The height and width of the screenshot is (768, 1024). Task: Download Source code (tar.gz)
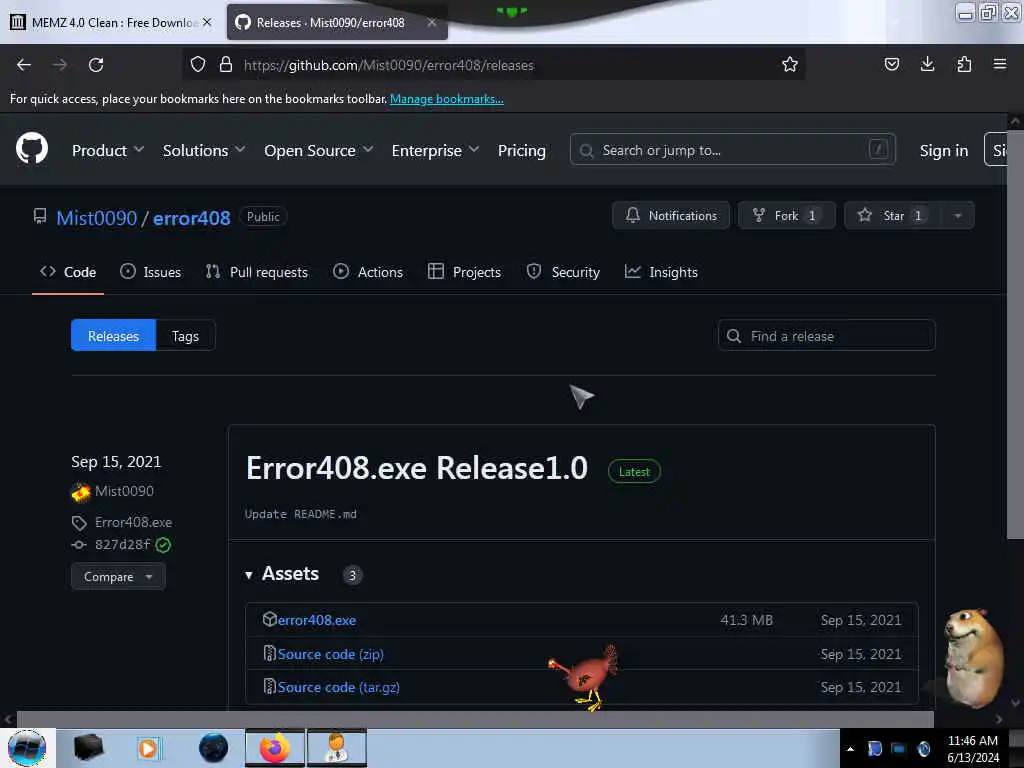338,687
